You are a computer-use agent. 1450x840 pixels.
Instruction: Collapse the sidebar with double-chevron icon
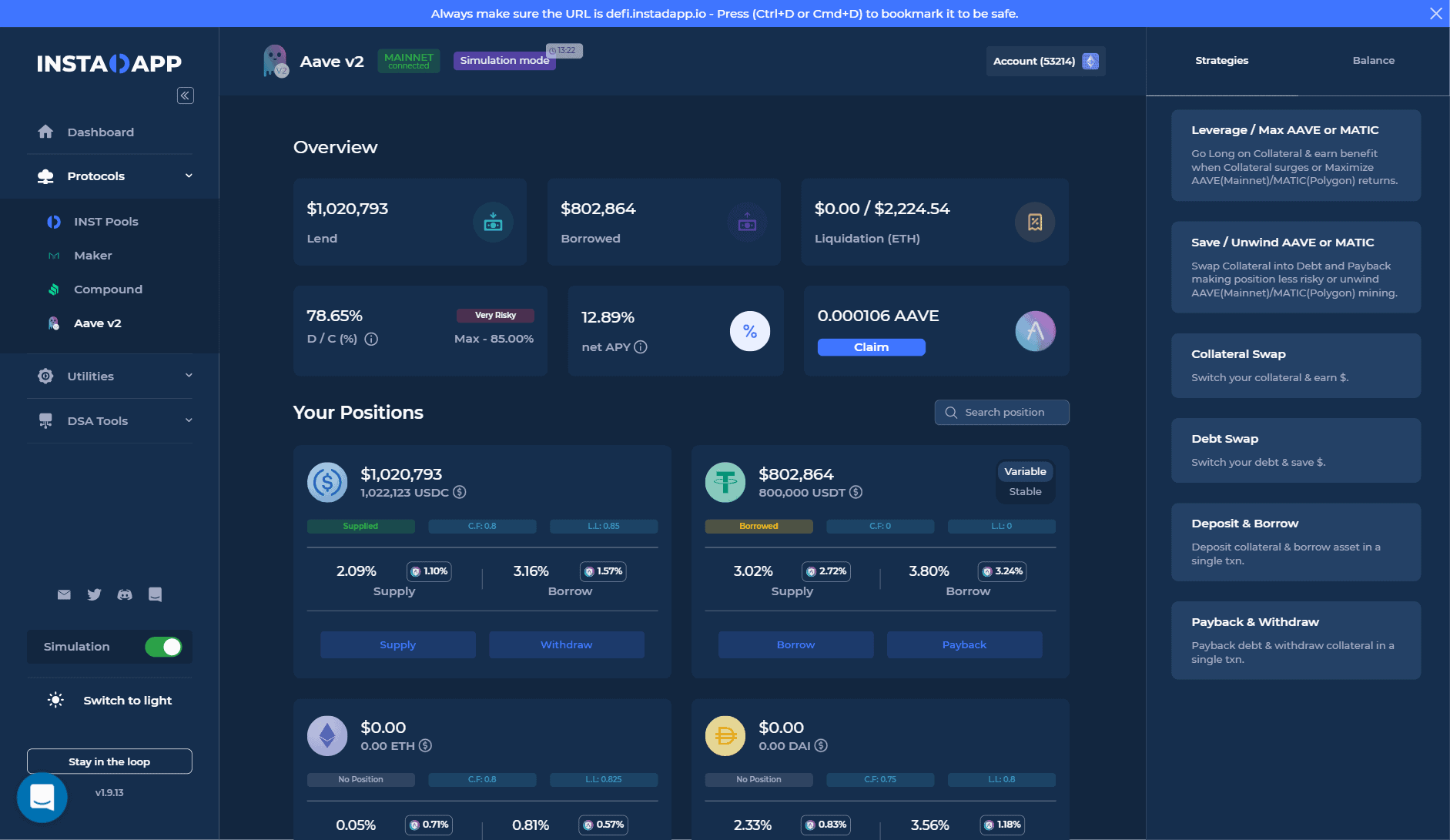(x=186, y=95)
